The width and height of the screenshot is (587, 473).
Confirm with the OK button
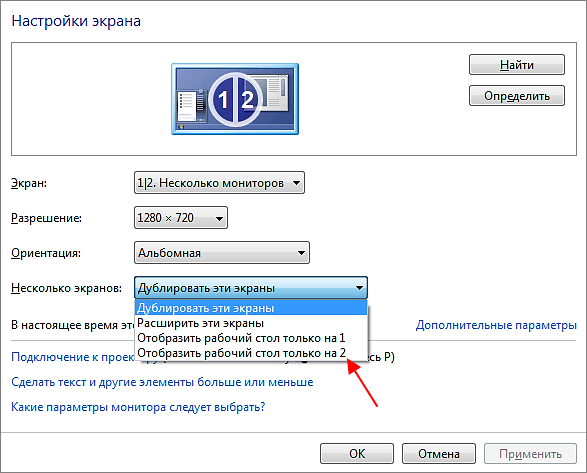click(x=357, y=454)
